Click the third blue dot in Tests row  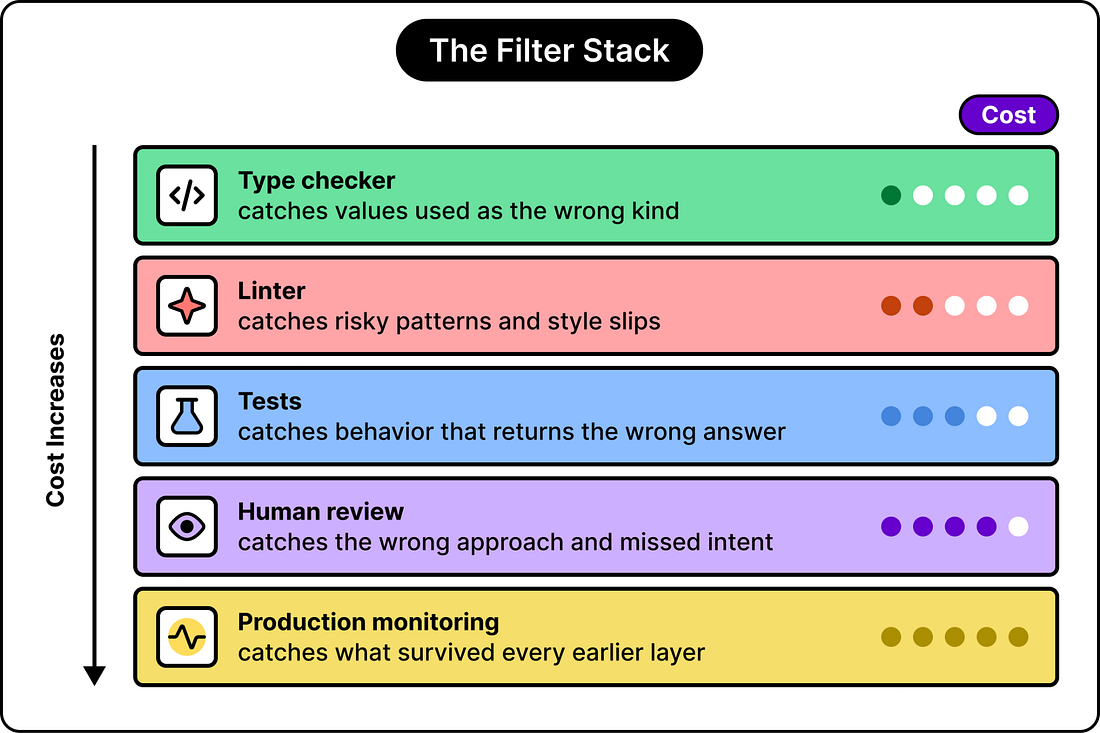pos(955,416)
